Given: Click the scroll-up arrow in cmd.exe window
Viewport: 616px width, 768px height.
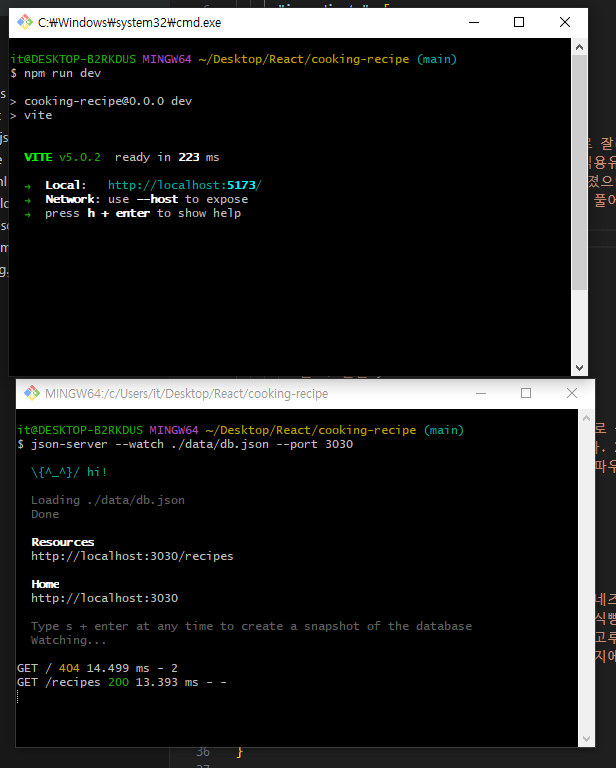Looking at the screenshot, I should (579, 47).
